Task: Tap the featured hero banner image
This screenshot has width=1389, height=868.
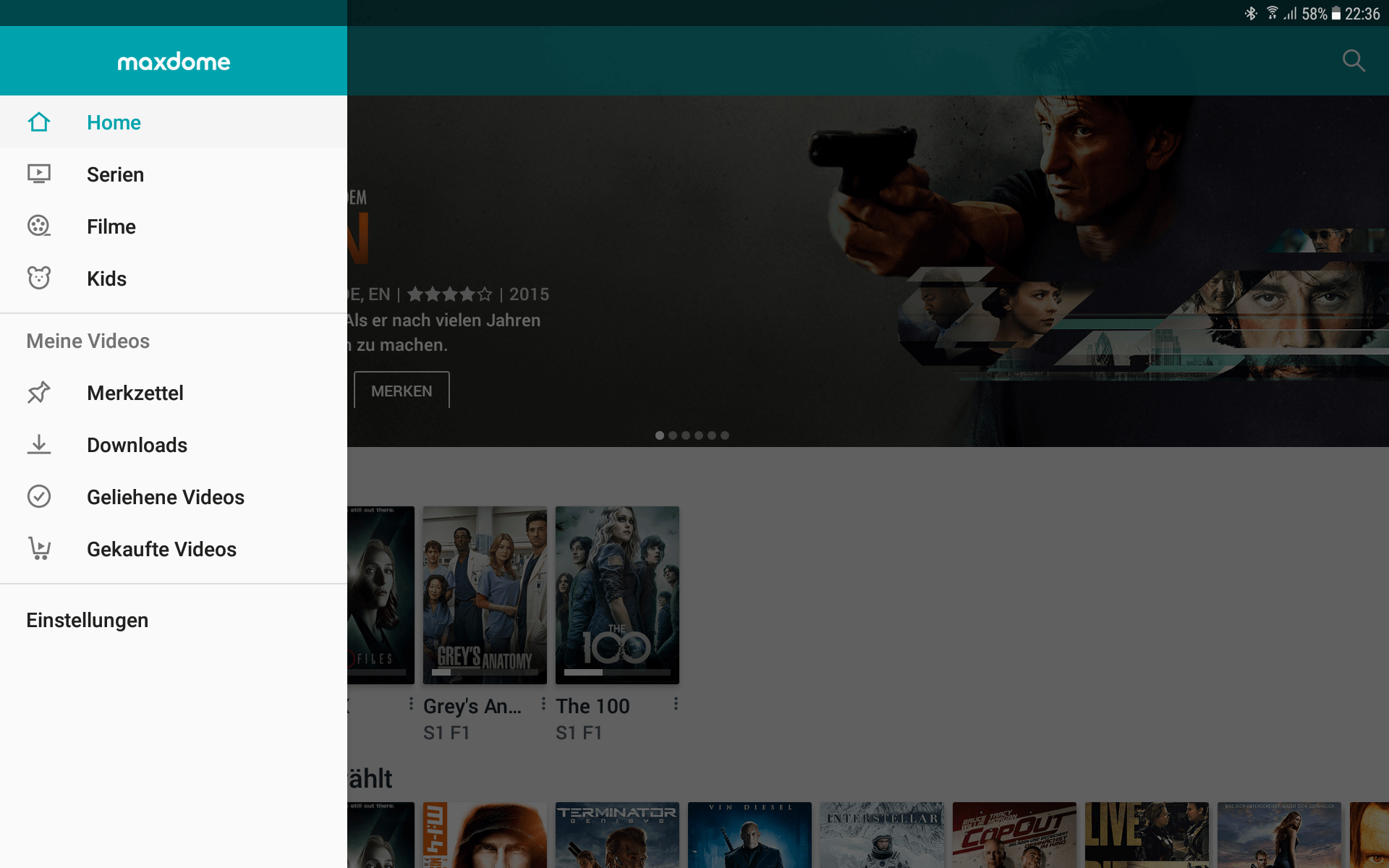Action: [x=868, y=271]
